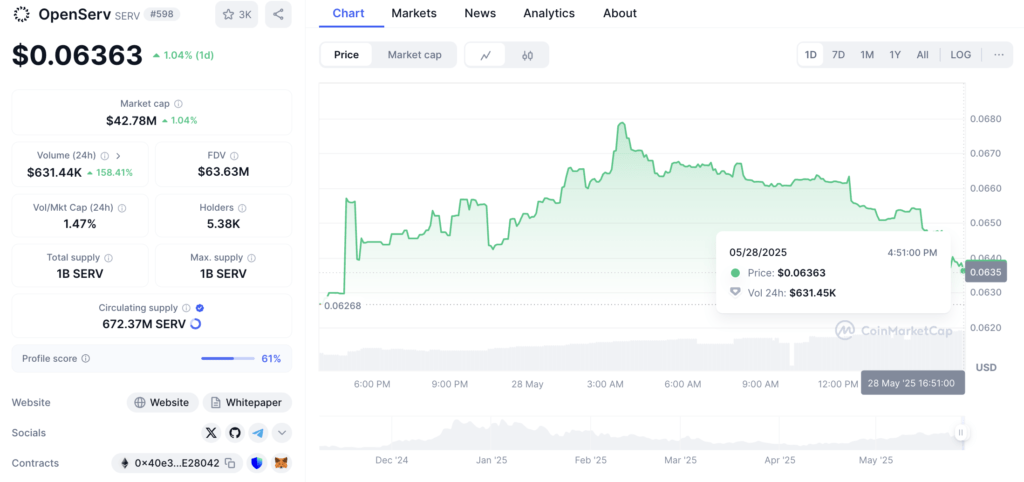The width and height of the screenshot is (1024, 482).
Task: Click the info icon next to Volume (24h)
Action: coord(104,155)
